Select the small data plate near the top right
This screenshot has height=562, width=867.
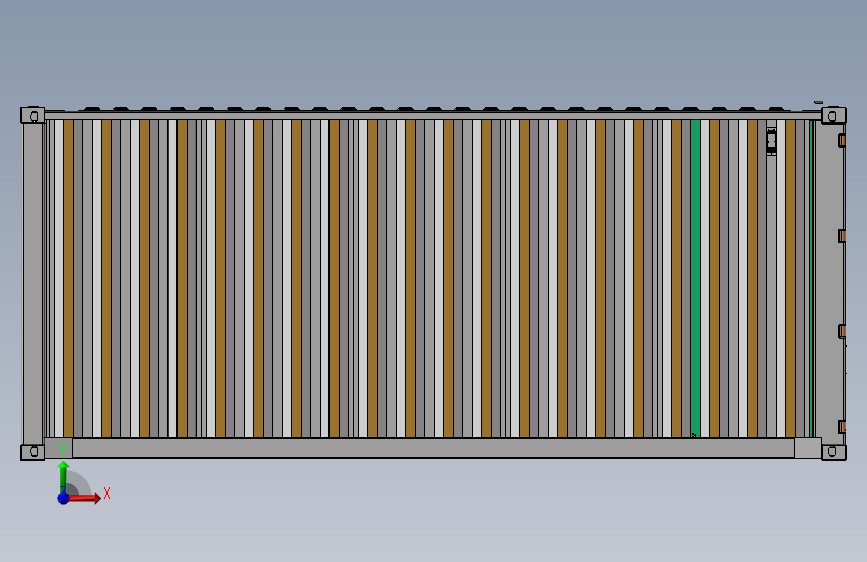point(771,142)
